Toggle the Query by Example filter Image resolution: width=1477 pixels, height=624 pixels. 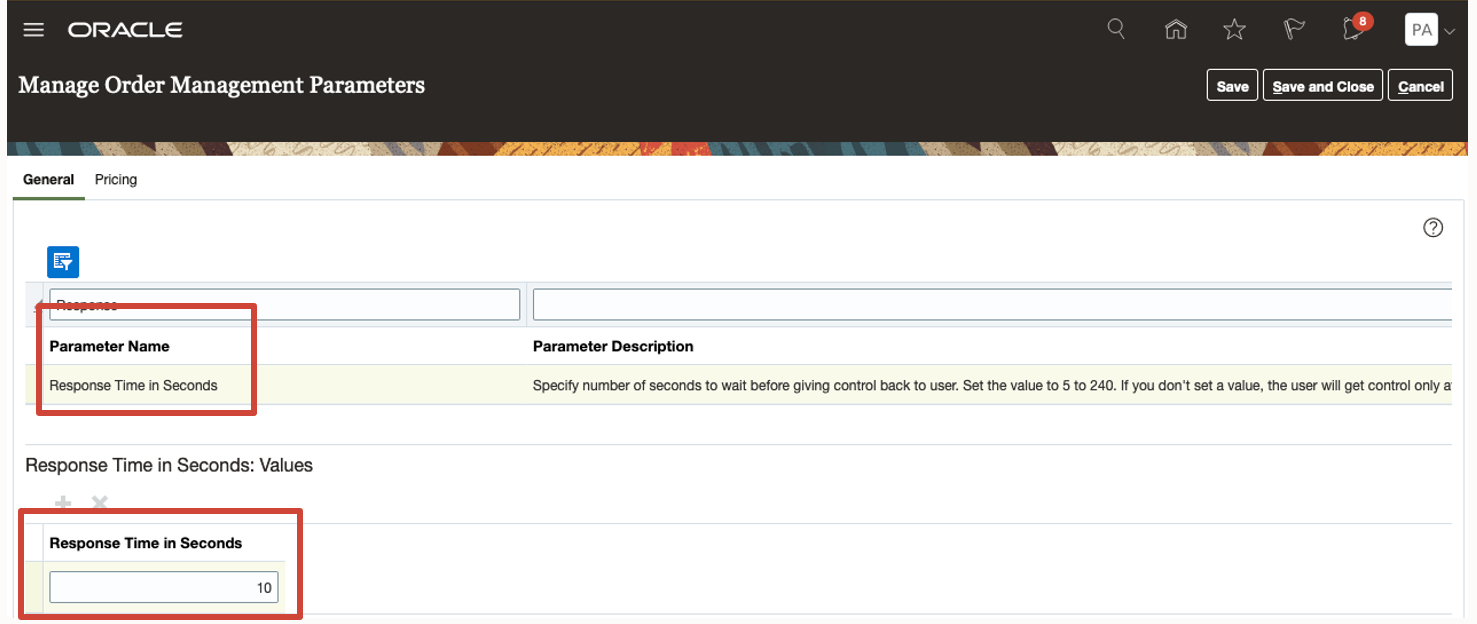[x=62, y=261]
